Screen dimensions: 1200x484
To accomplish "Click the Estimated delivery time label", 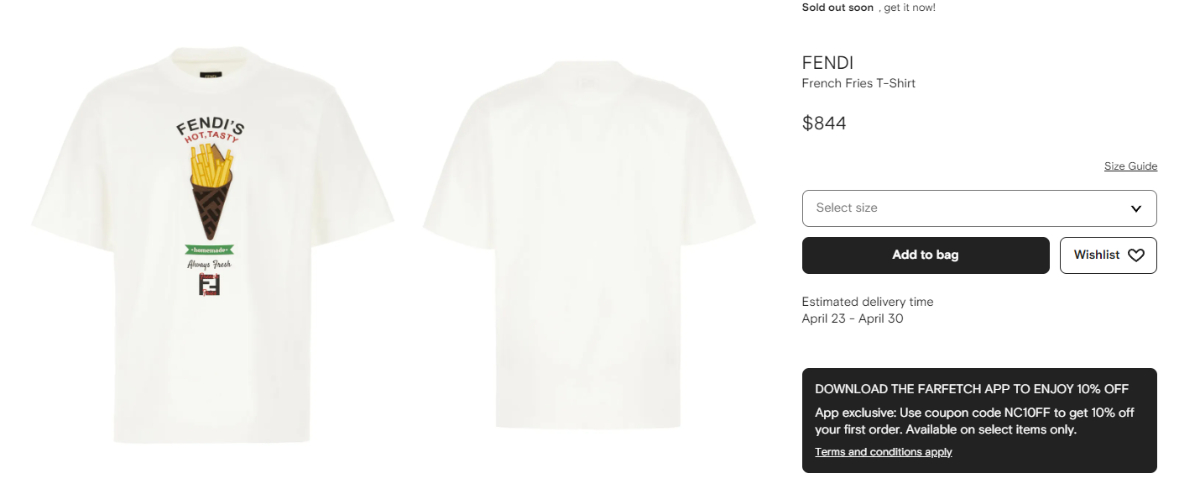I will 867,302.
